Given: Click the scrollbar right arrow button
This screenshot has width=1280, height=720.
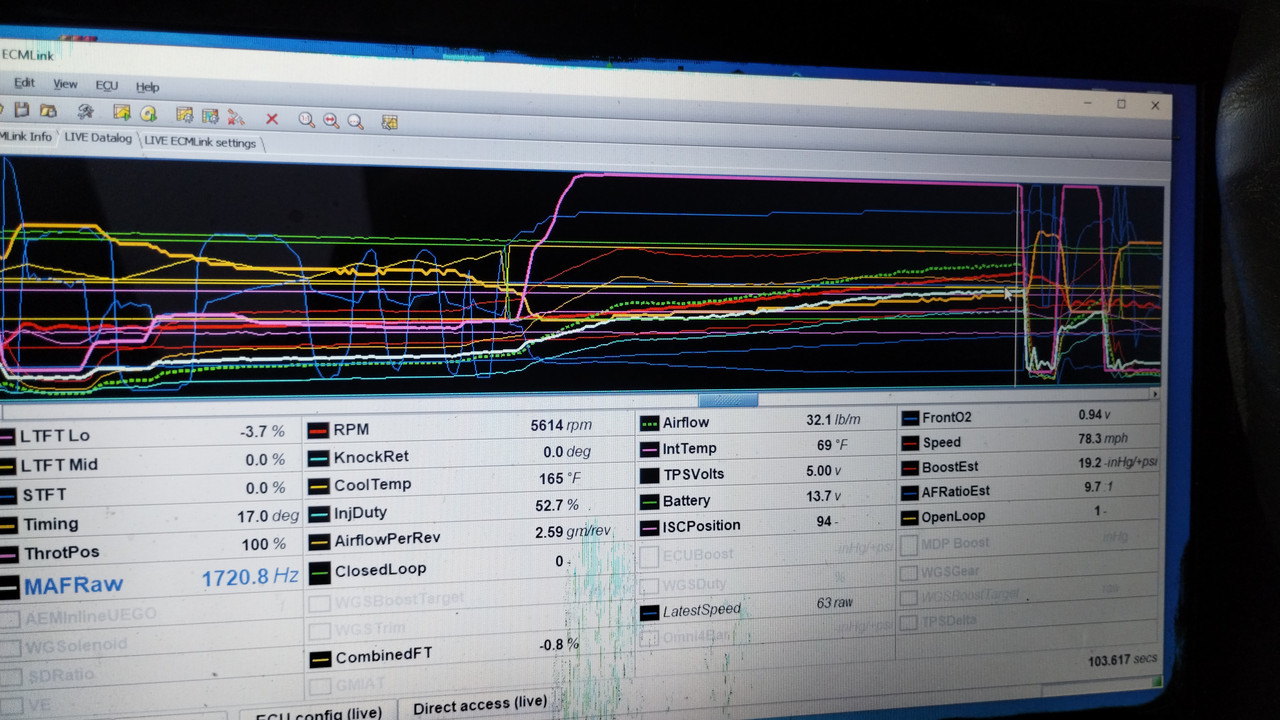Looking at the screenshot, I should (1157, 394).
